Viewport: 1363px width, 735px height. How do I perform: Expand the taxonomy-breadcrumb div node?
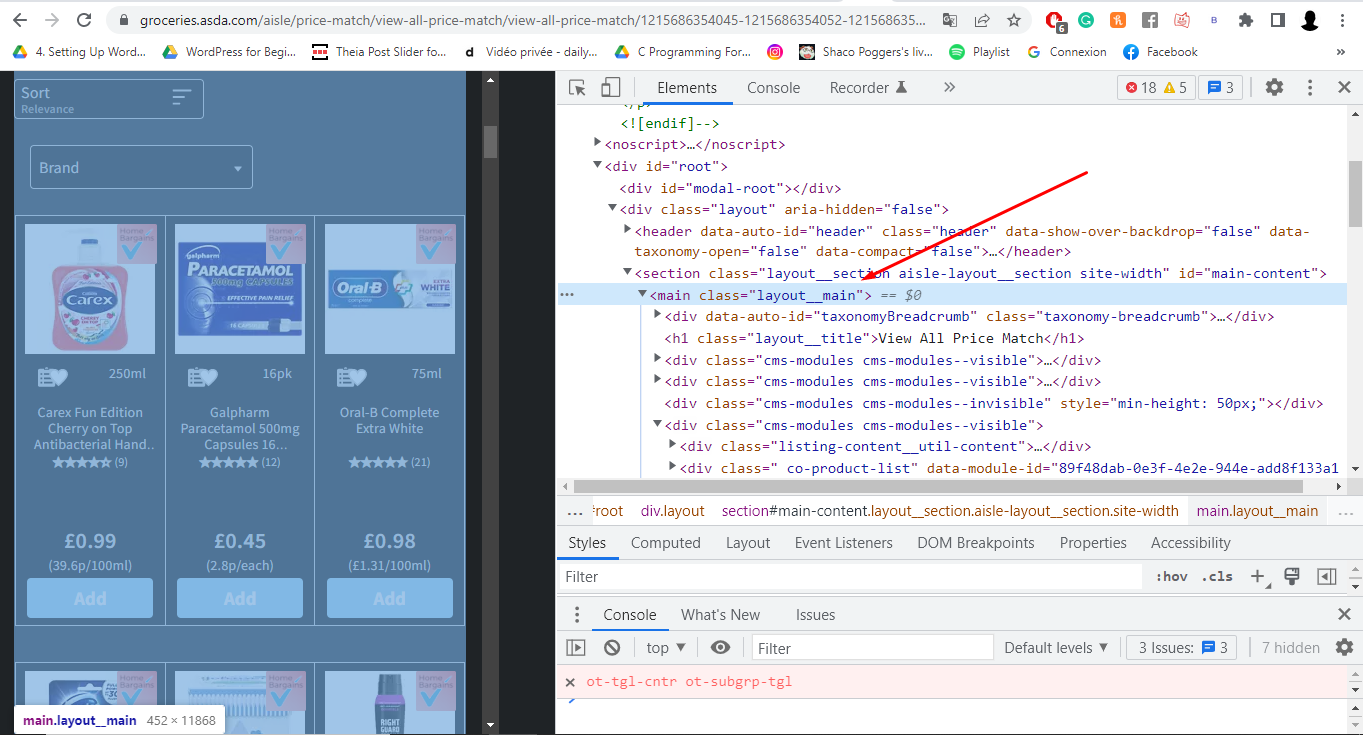point(658,316)
